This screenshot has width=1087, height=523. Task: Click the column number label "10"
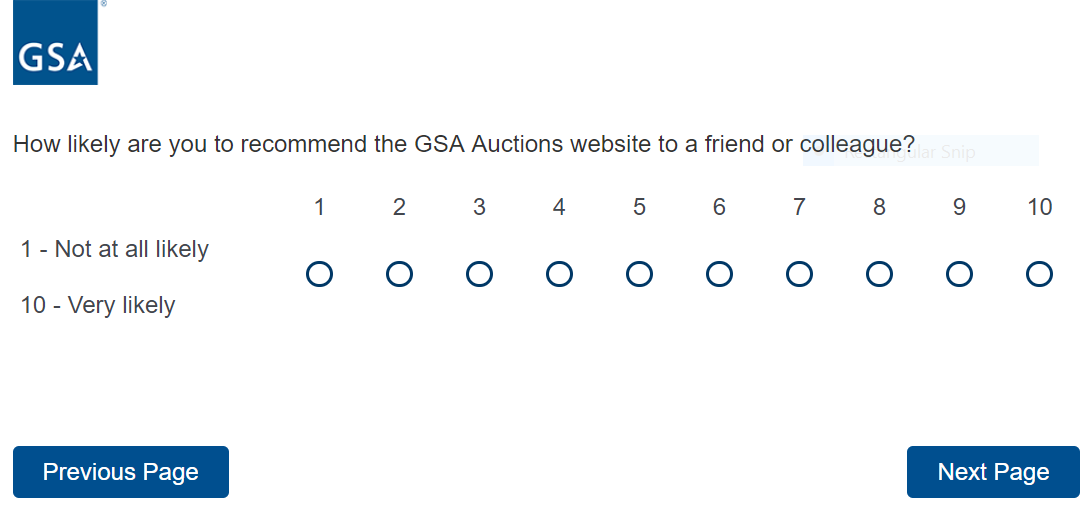[x=1039, y=207]
